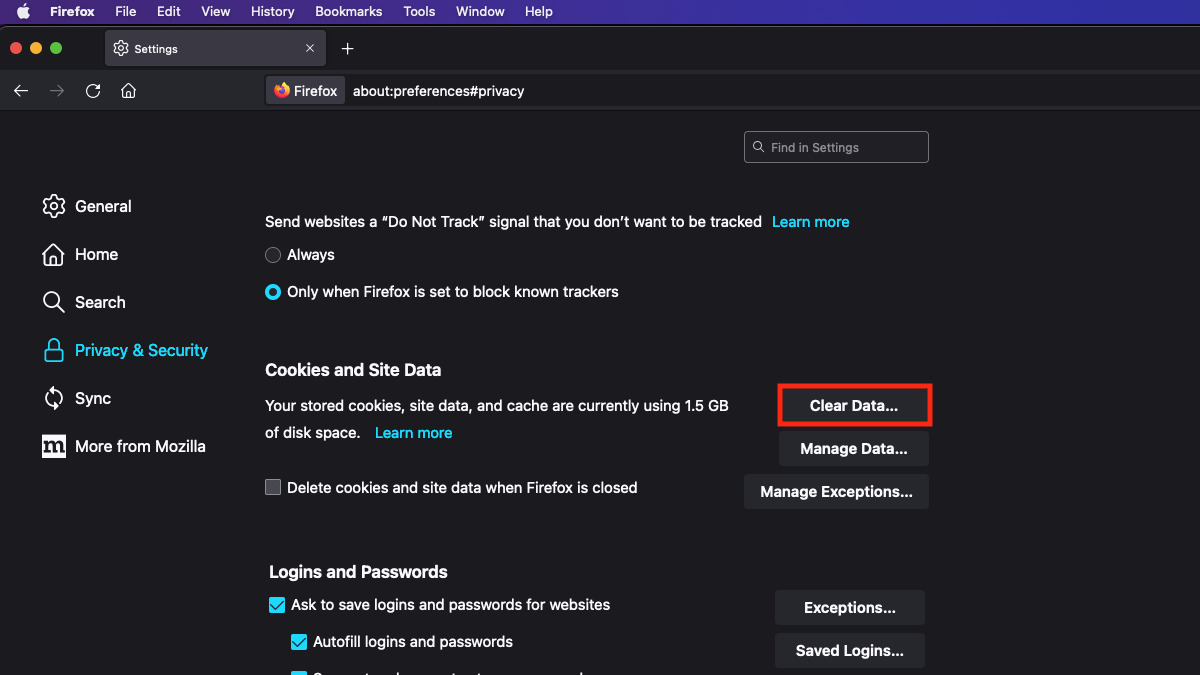1200x675 pixels.
Task: Open General settings gear icon
Action: click(x=53, y=206)
